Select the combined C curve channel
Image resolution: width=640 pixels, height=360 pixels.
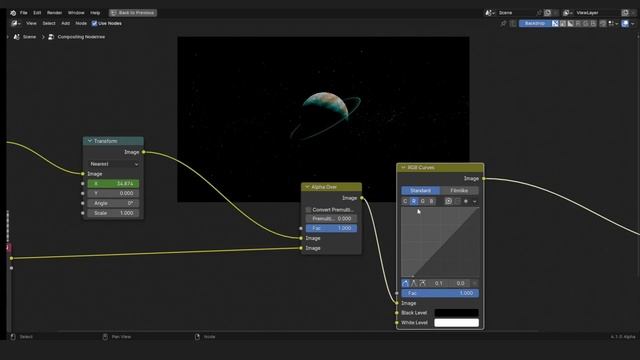405,201
